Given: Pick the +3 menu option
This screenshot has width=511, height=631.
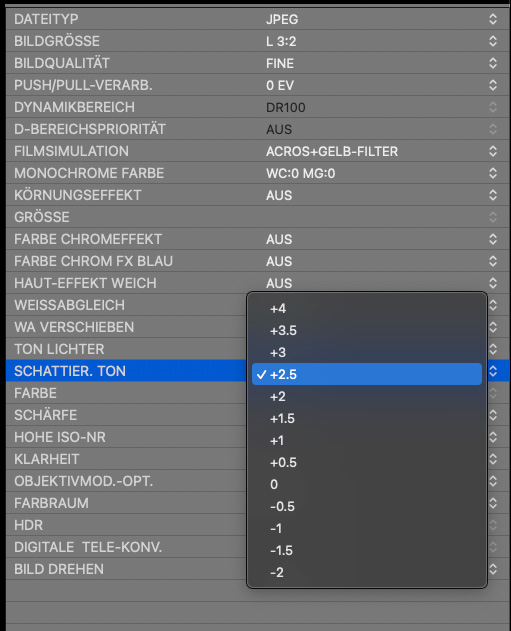Looking at the screenshot, I should (367, 353).
